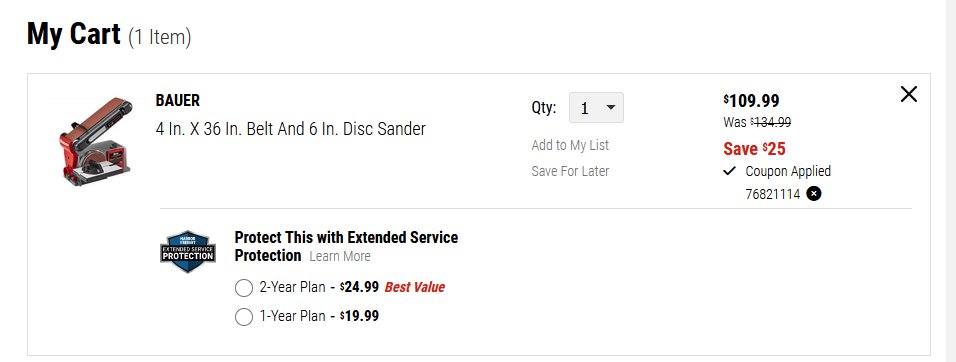Click the red Best Value label
This screenshot has height=362, width=956.
[415, 287]
